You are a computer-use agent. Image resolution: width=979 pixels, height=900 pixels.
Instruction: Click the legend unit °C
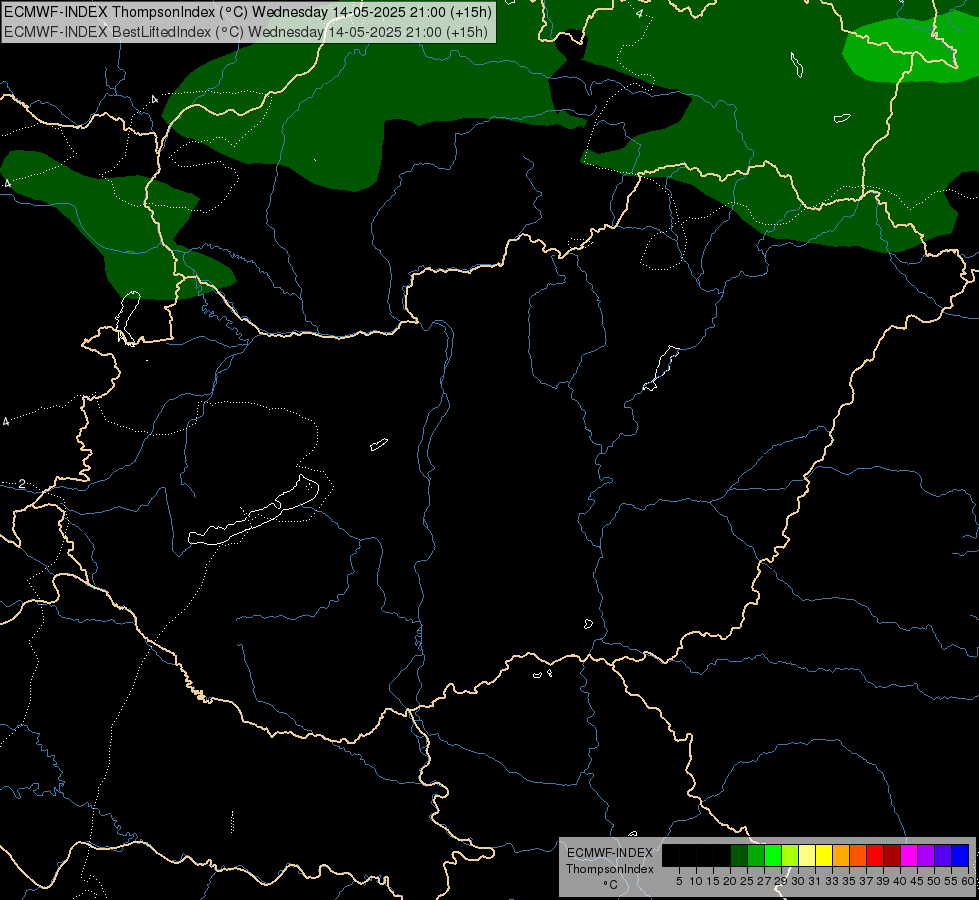click(x=611, y=885)
